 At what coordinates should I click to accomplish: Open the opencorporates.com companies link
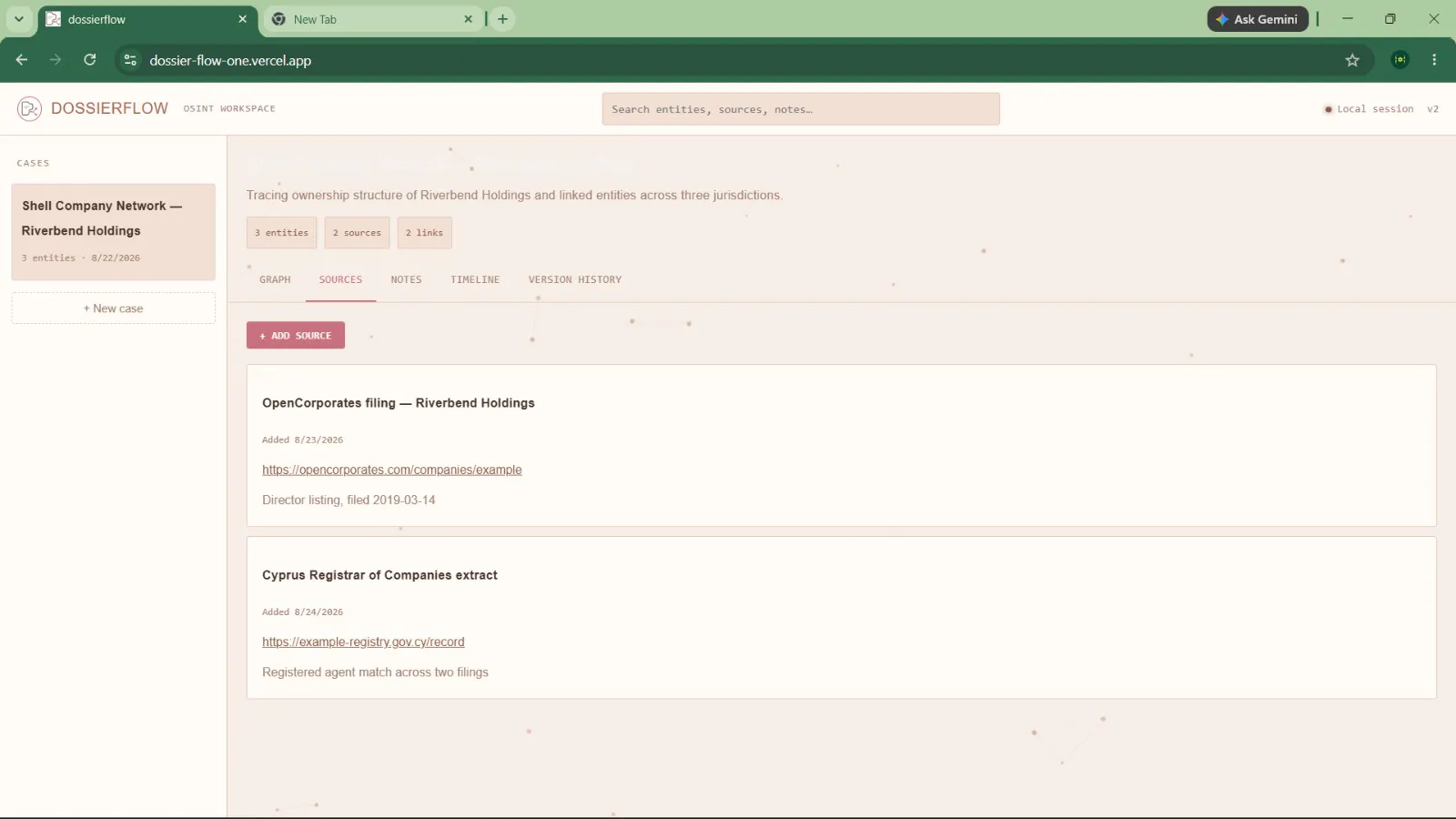point(392,470)
